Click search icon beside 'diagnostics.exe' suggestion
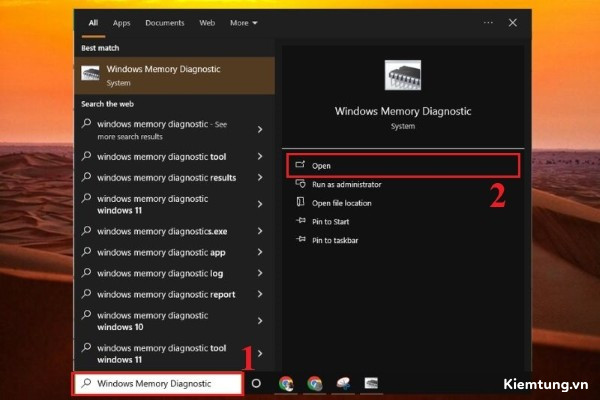The image size is (600, 400). (x=87, y=230)
